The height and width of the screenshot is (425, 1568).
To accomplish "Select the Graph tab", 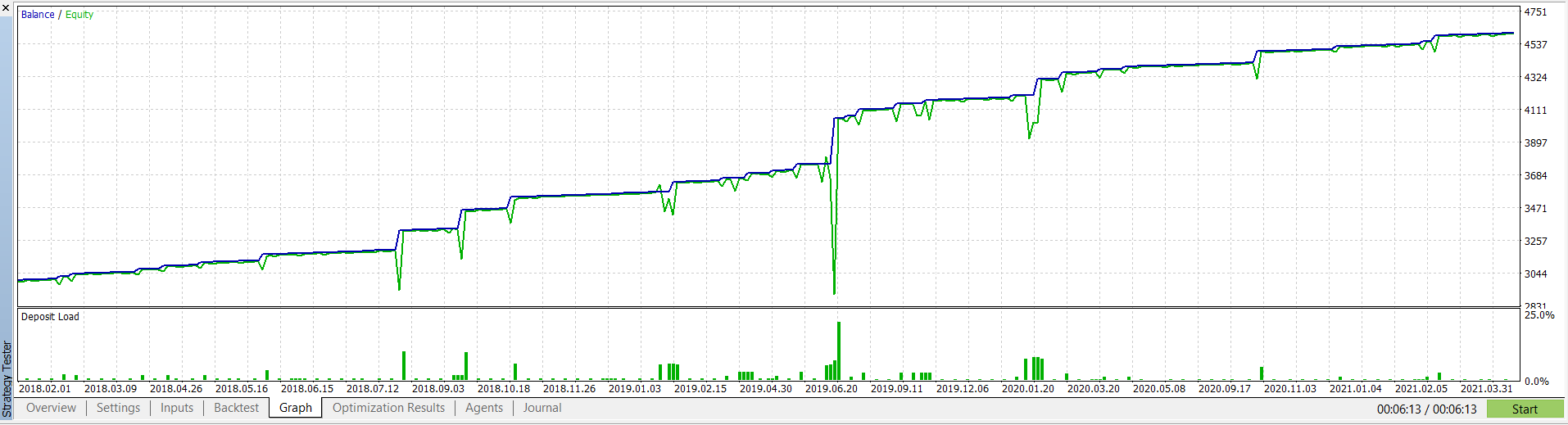I will pos(296,408).
